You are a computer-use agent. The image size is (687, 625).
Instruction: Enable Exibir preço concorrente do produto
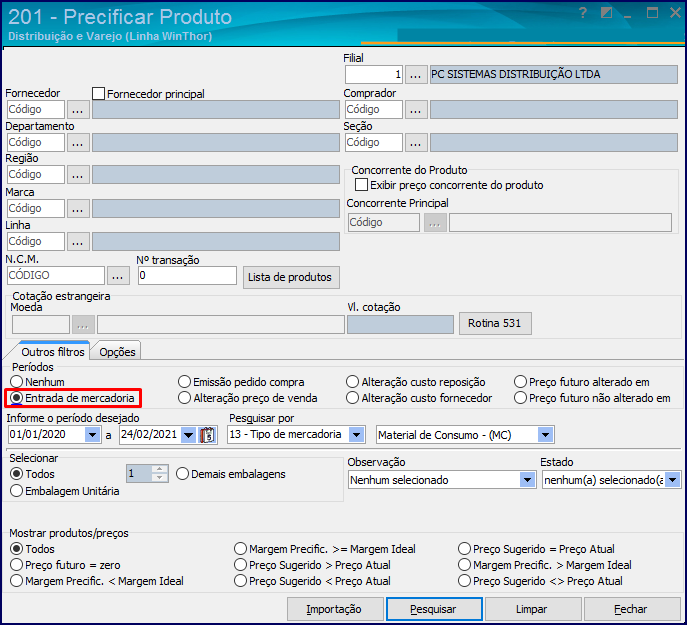(x=361, y=185)
